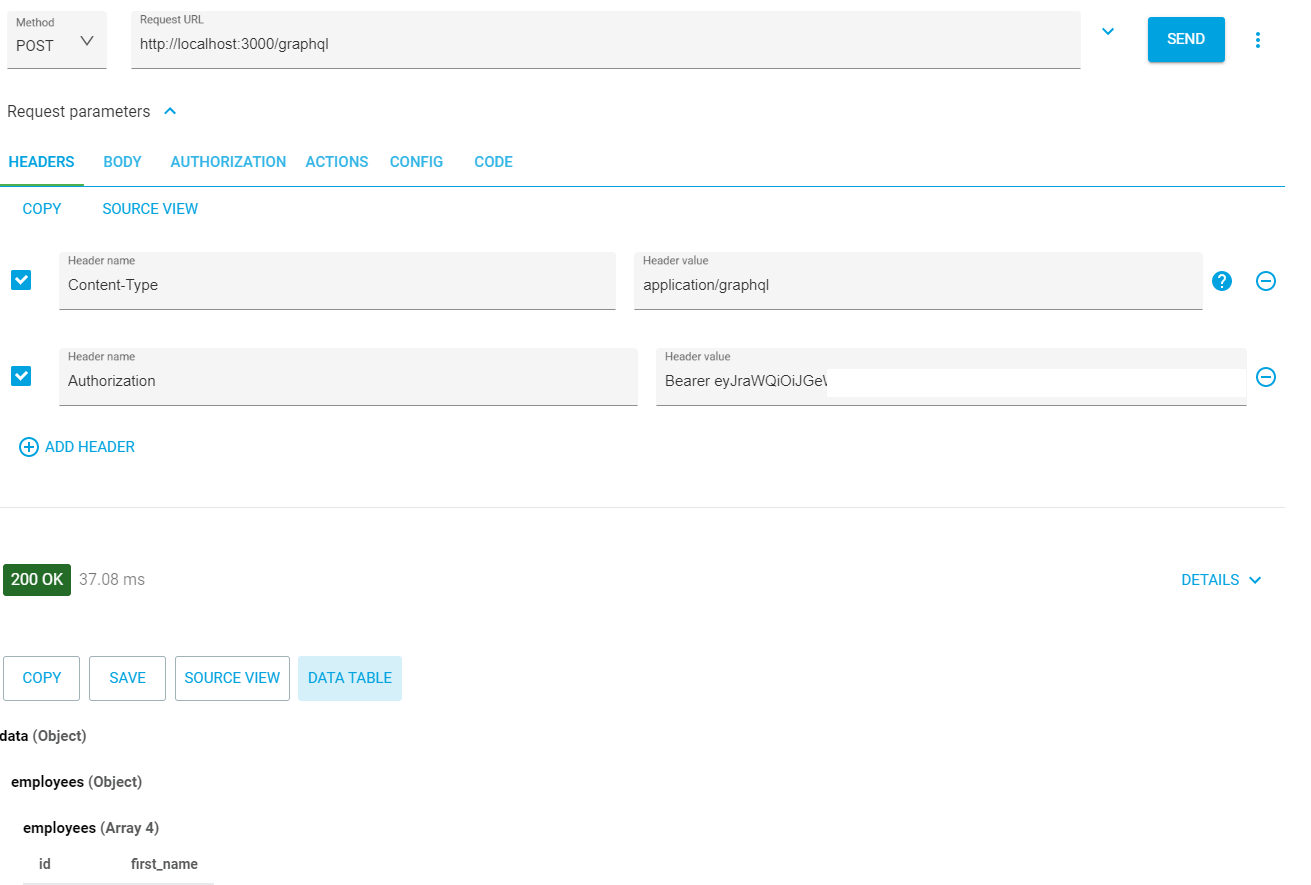Switch to the BODY tab

pyautogui.click(x=122, y=162)
